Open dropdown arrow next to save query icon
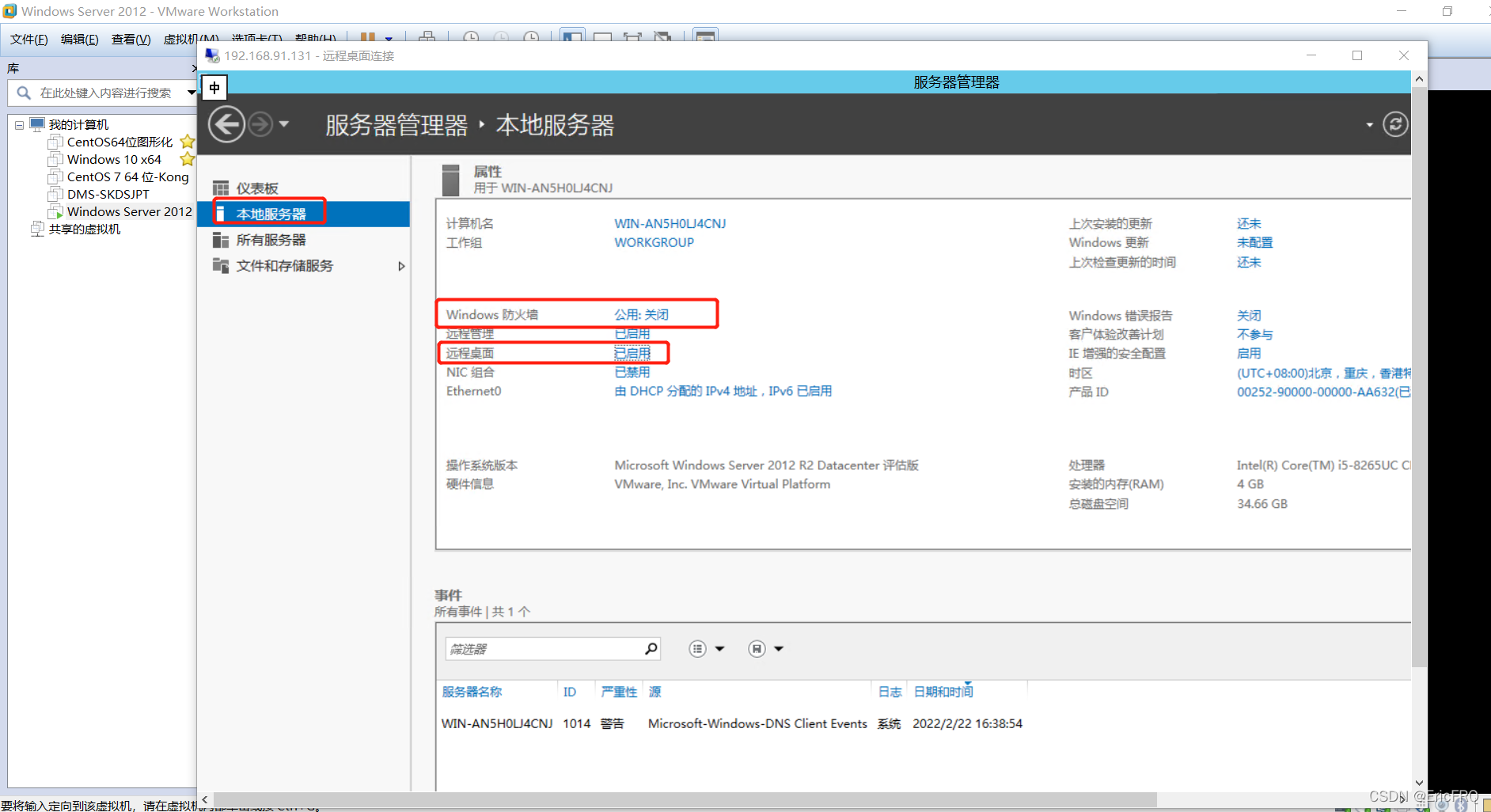The width and height of the screenshot is (1491, 812). (x=779, y=649)
